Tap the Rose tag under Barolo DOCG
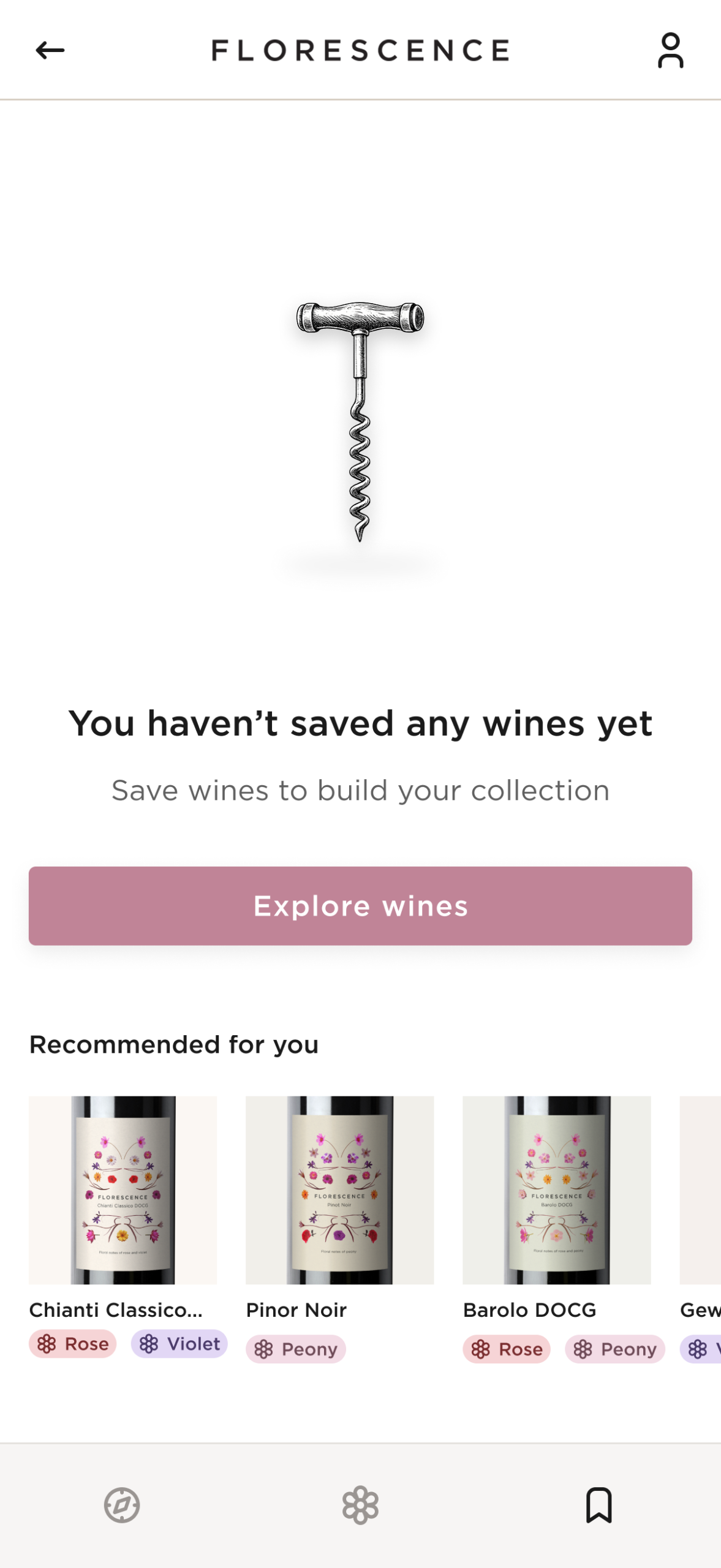 coord(507,1349)
